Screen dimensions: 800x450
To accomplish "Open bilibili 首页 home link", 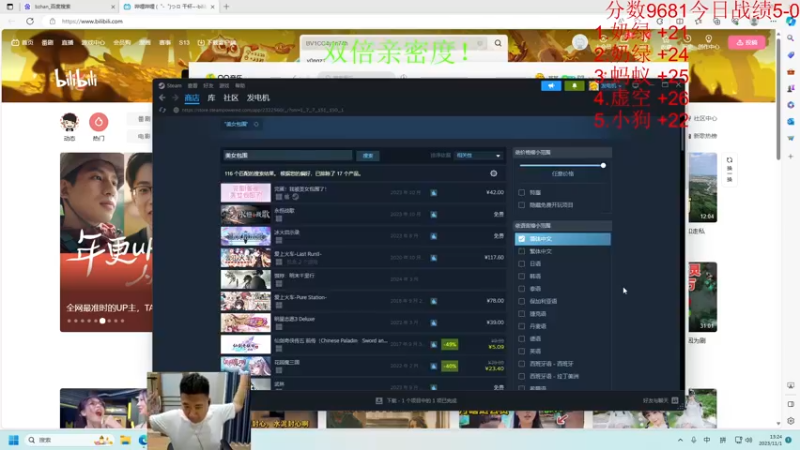I will 22,42.
